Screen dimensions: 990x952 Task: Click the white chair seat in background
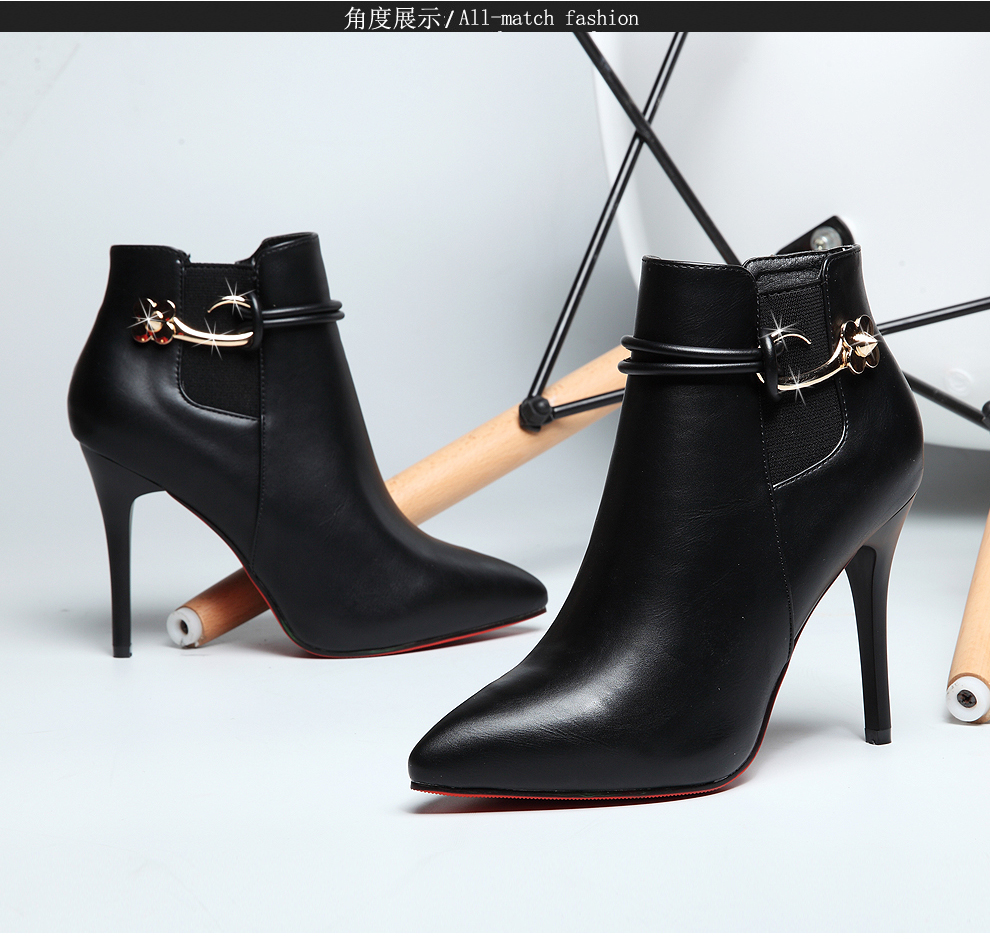point(800,120)
